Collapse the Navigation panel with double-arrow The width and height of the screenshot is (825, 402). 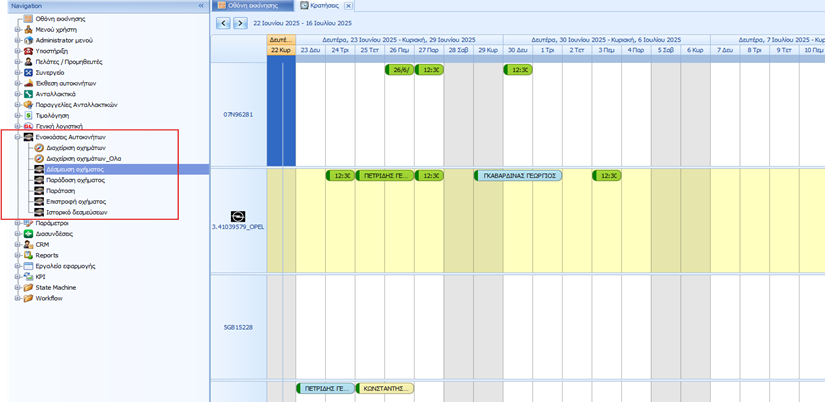pyautogui.click(x=200, y=6)
